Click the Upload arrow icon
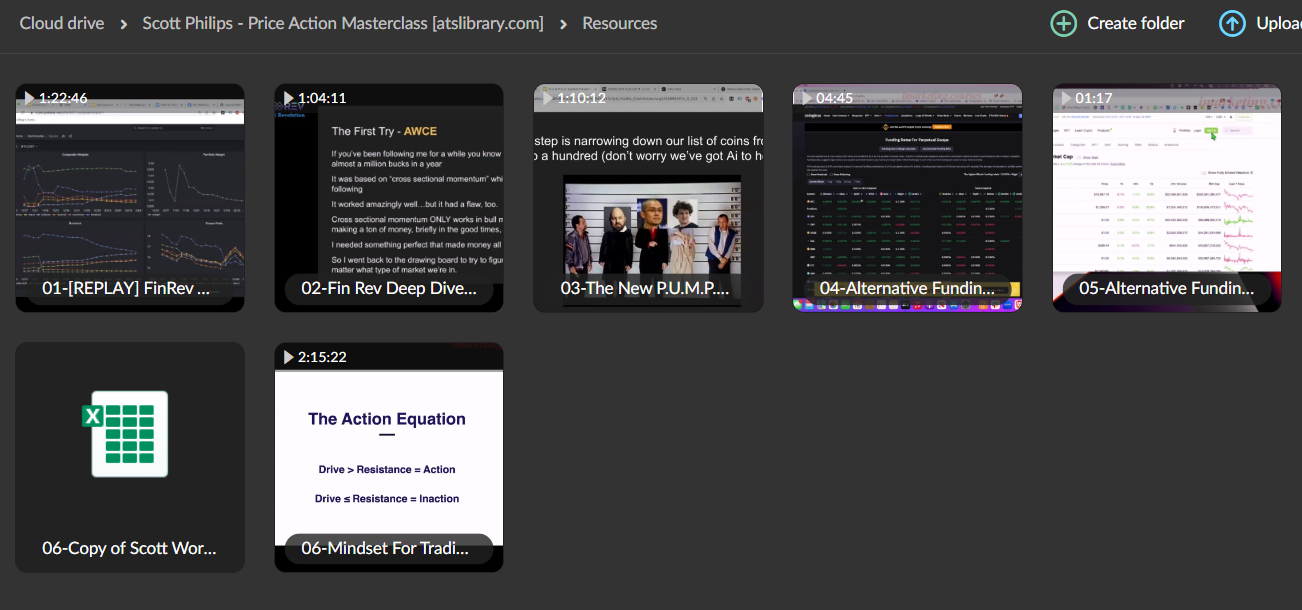The height and width of the screenshot is (610, 1302). (x=1232, y=23)
